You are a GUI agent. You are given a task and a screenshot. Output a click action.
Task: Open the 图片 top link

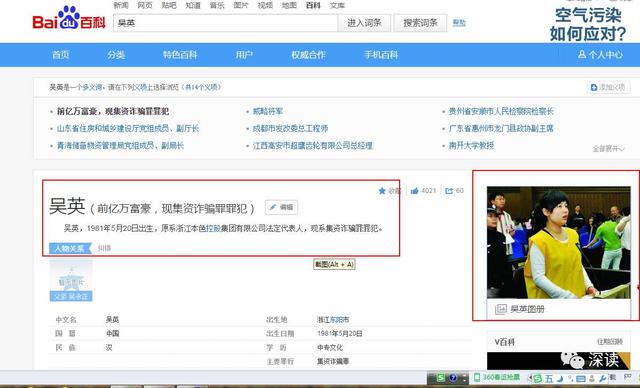click(x=241, y=5)
